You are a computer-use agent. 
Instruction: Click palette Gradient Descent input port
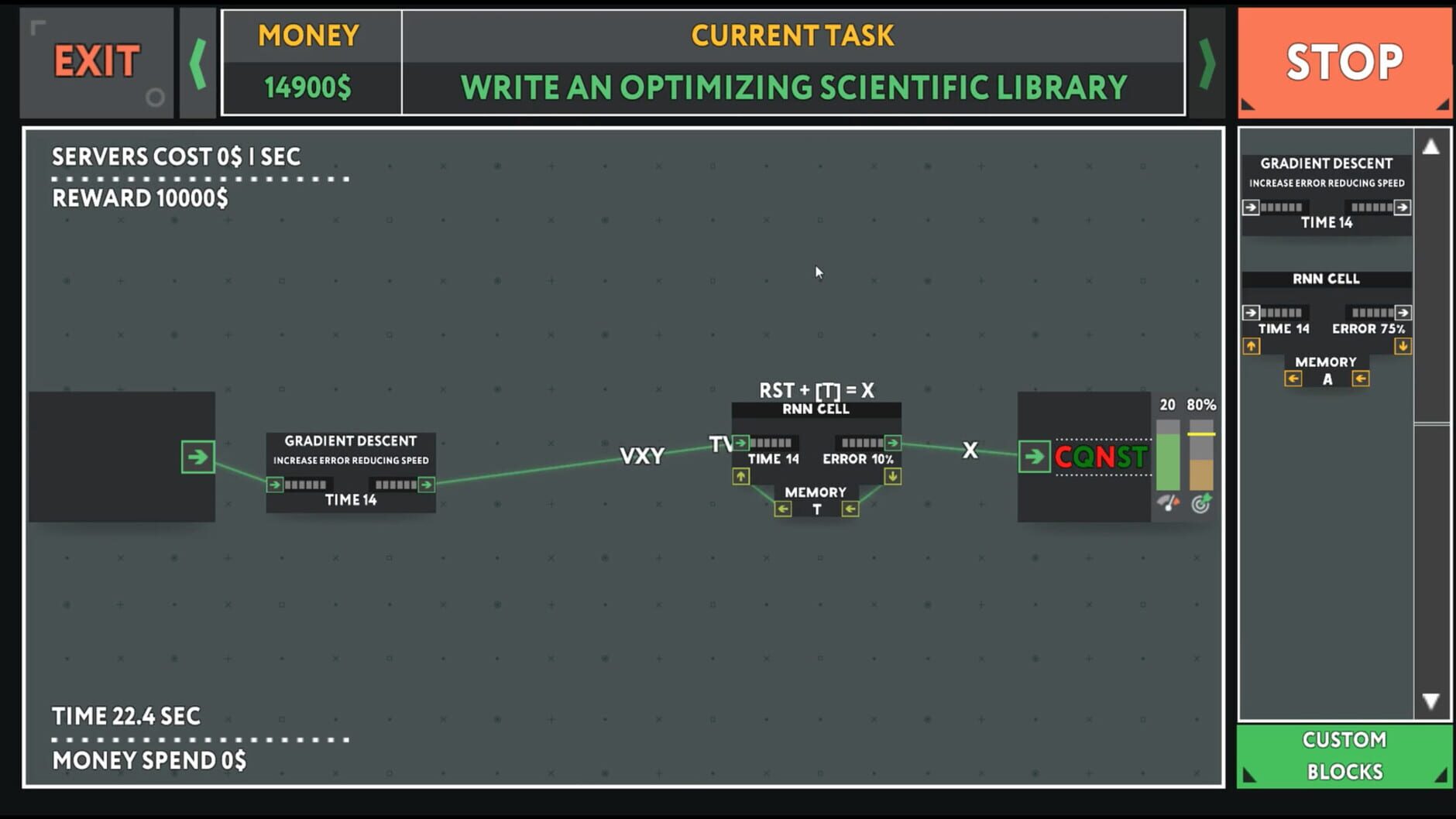1251,207
